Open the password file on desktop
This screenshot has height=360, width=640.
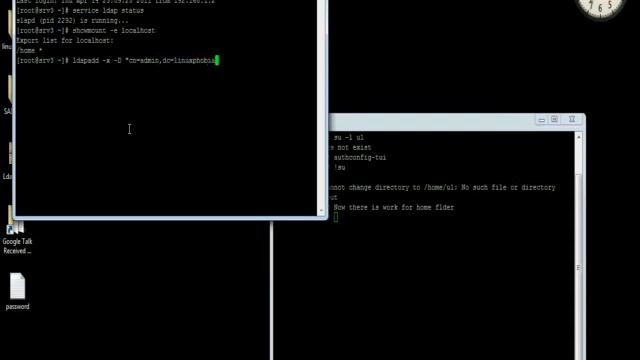18,291
